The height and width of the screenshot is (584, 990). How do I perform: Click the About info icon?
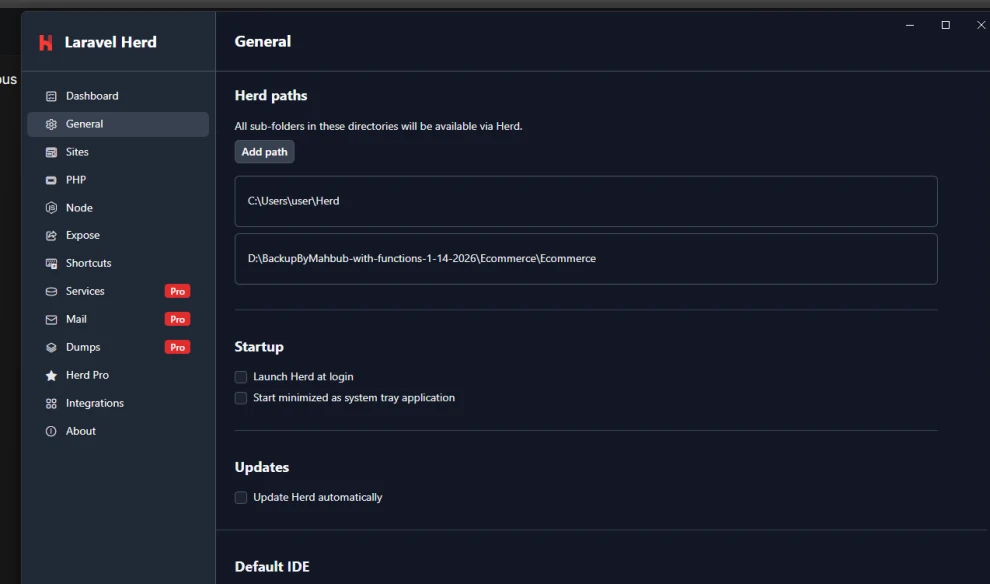click(x=51, y=431)
